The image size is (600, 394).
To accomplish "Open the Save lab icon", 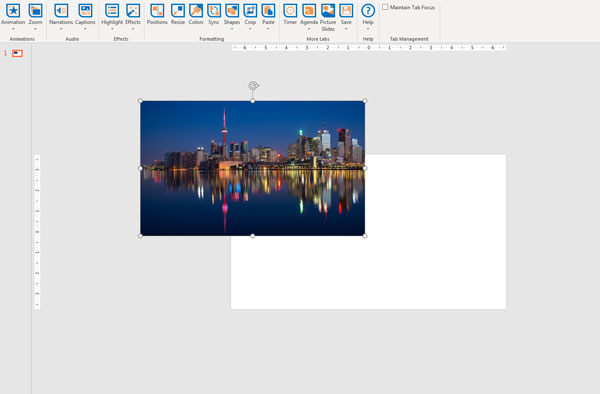I will 346,10.
